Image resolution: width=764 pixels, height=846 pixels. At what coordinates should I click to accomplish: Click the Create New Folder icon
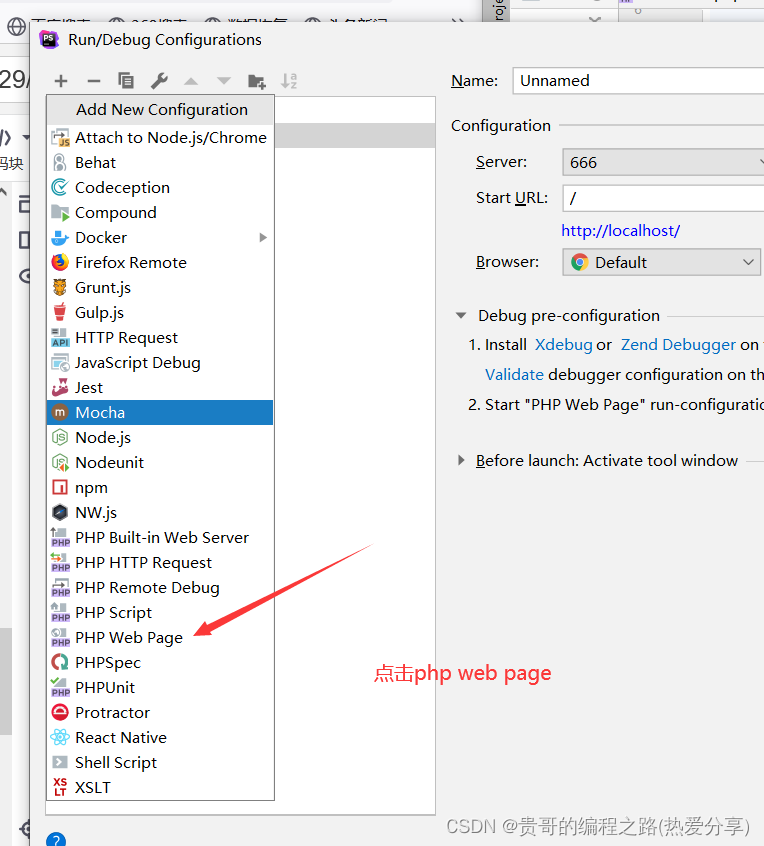point(257,81)
